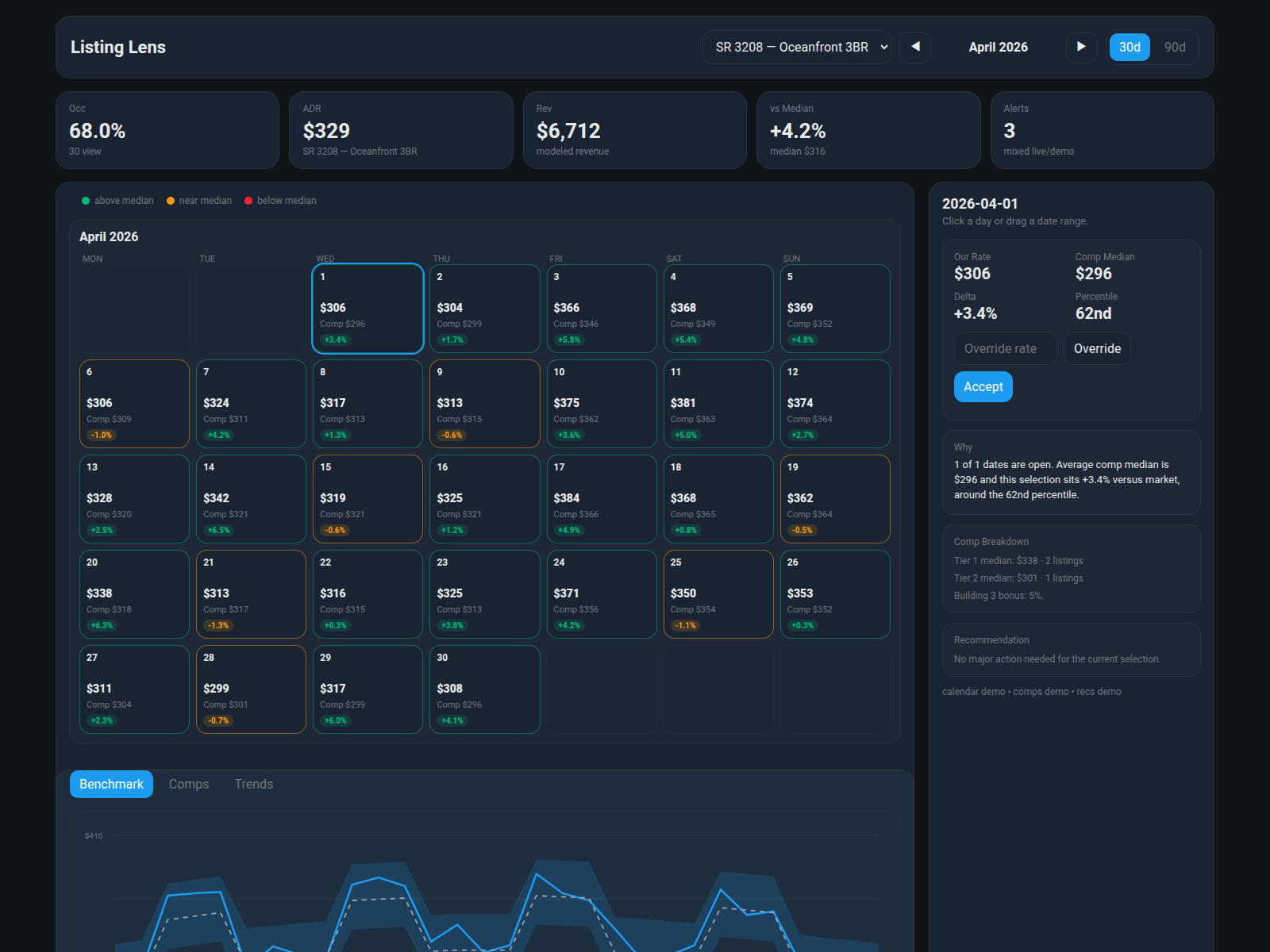Switch to the Trends tab
The width and height of the screenshot is (1270, 952).
(x=254, y=784)
